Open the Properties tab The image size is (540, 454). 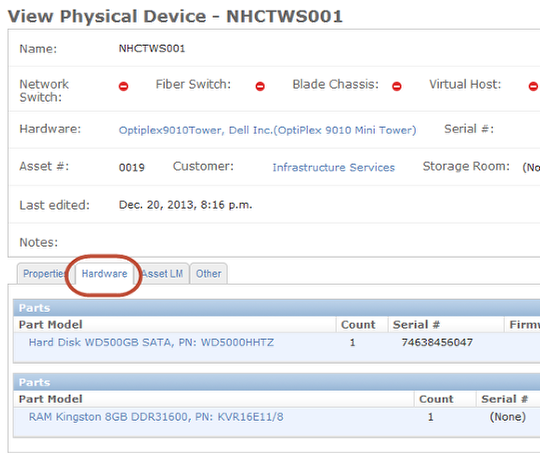[44, 274]
